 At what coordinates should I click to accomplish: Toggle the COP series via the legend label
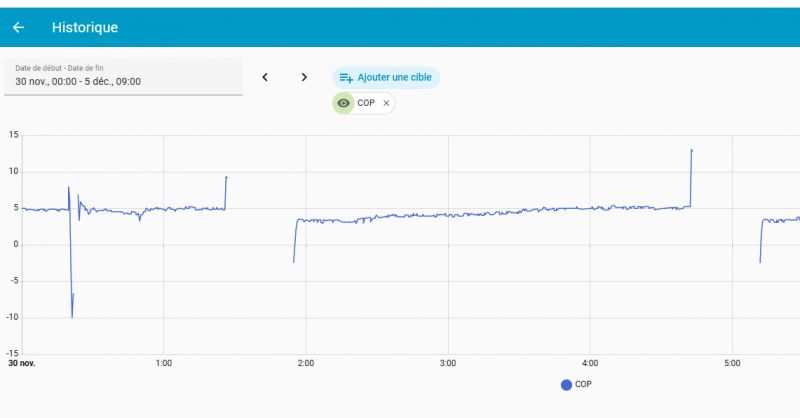pyautogui.click(x=584, y=384)
